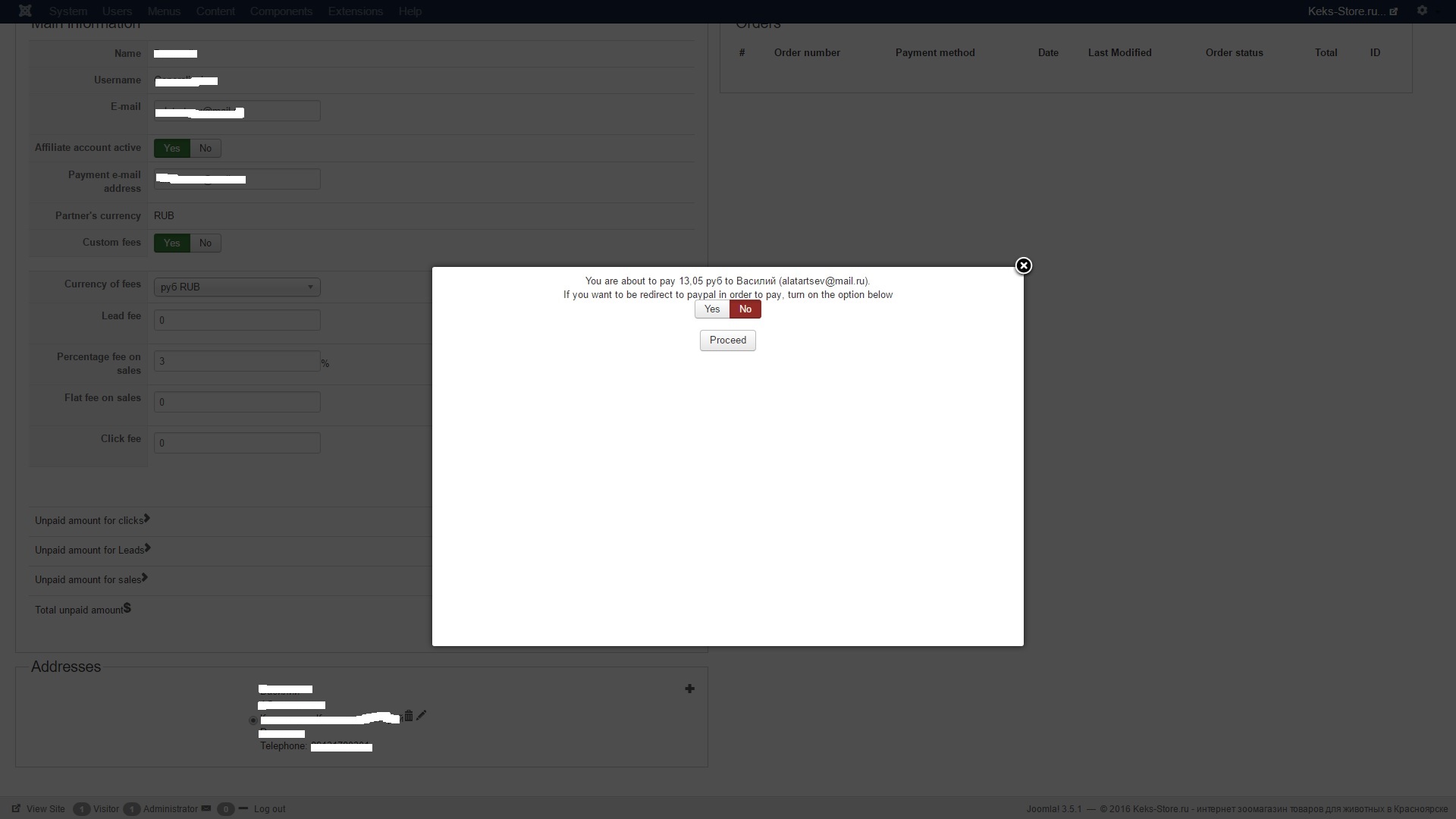Click the Joomla logo icon

tap(25, 11)
